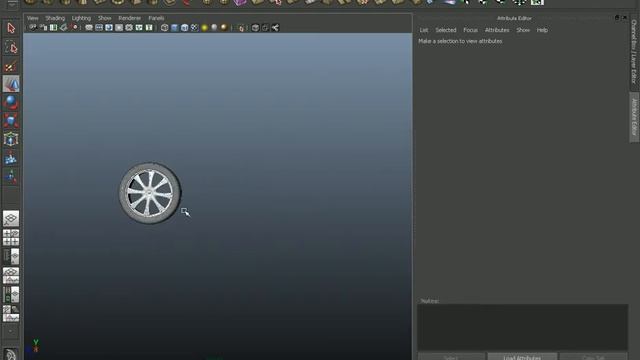Undock the Attribute Editor panel

(x=617, y=18)
